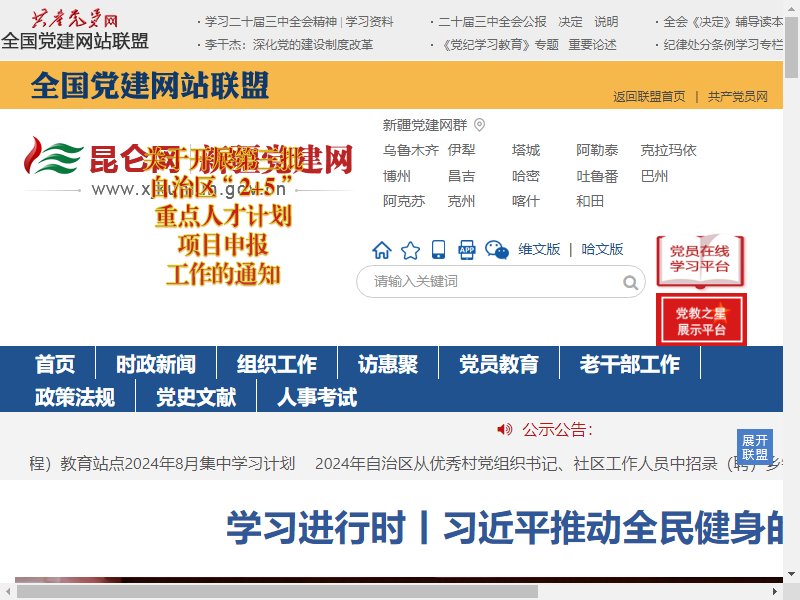
Task: Open 李干杰：深化党的建设制度改革 link
Action: [288, 45]
